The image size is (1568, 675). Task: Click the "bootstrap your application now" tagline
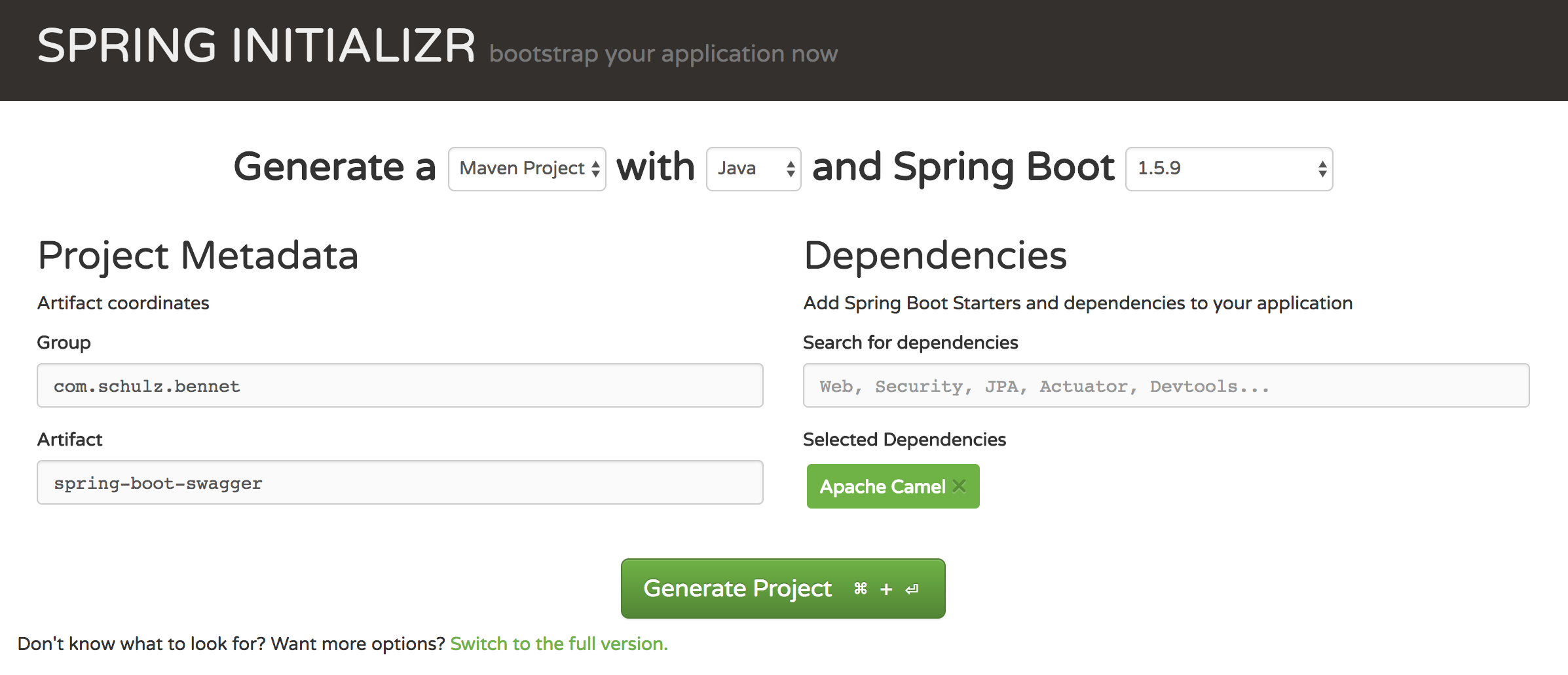click(x=663, y=54)
